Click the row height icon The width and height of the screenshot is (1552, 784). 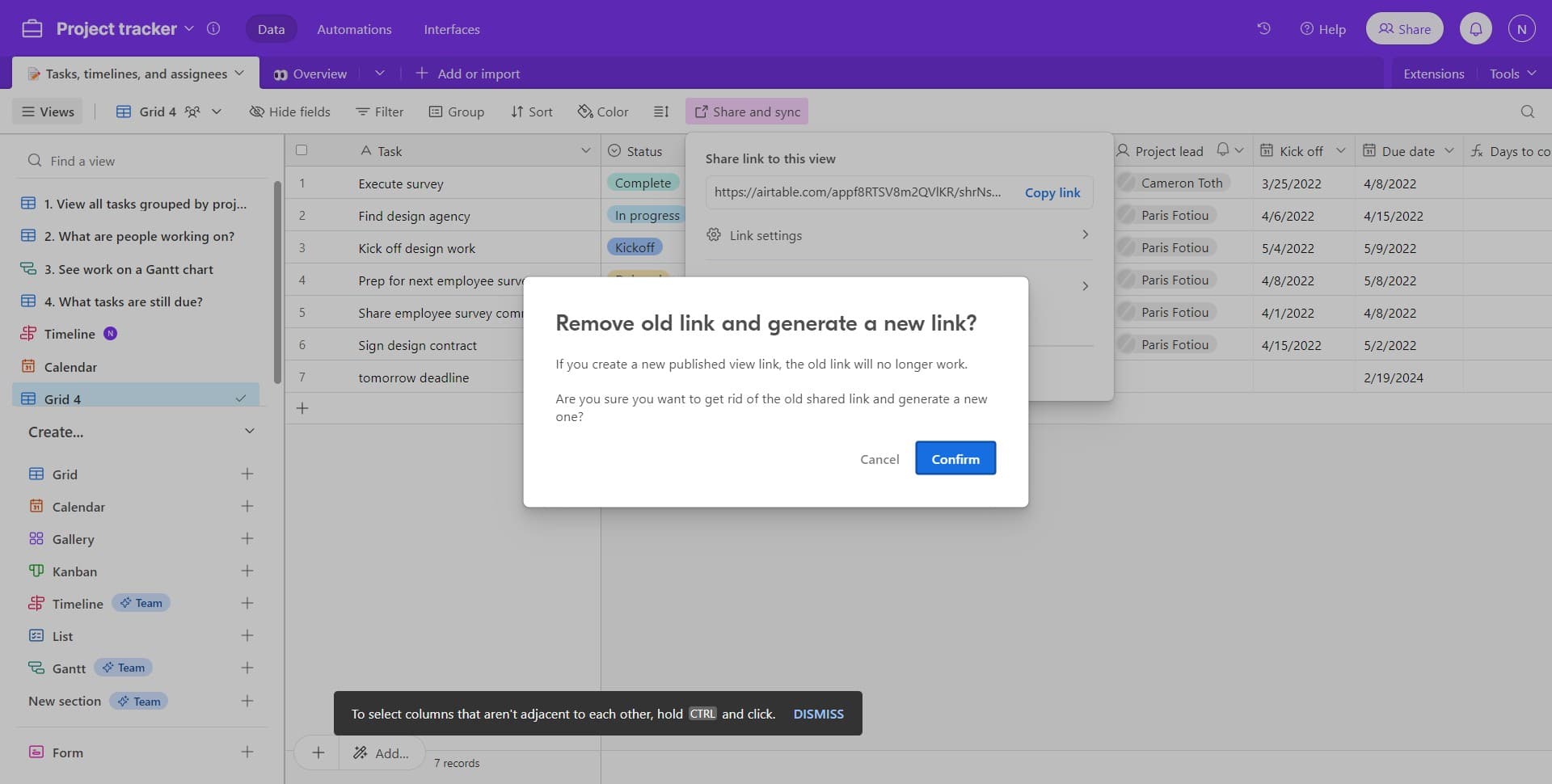pyautogui.click(x=661, y=112)
